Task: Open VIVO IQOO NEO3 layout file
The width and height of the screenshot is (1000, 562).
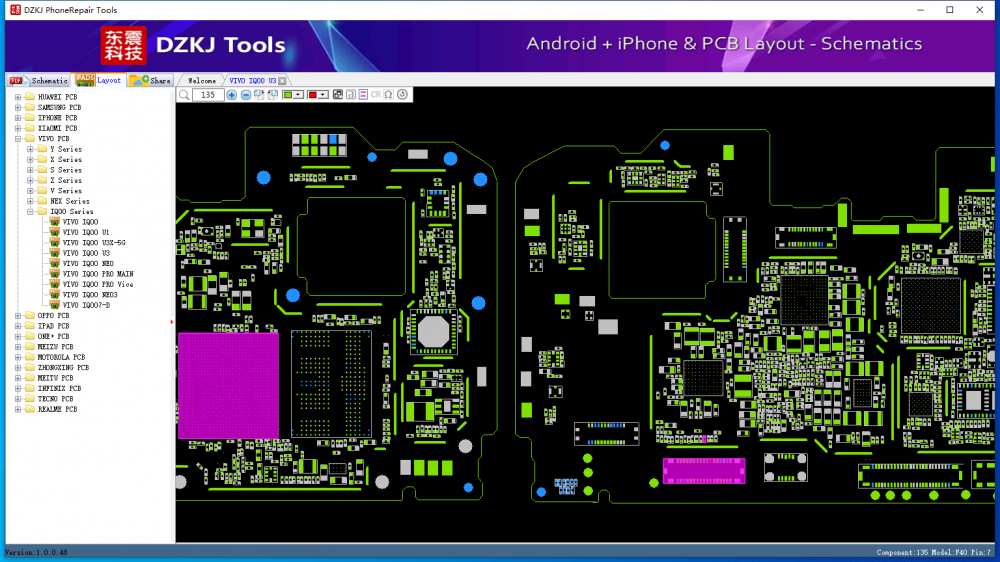Action: click(x=90, y=295)
